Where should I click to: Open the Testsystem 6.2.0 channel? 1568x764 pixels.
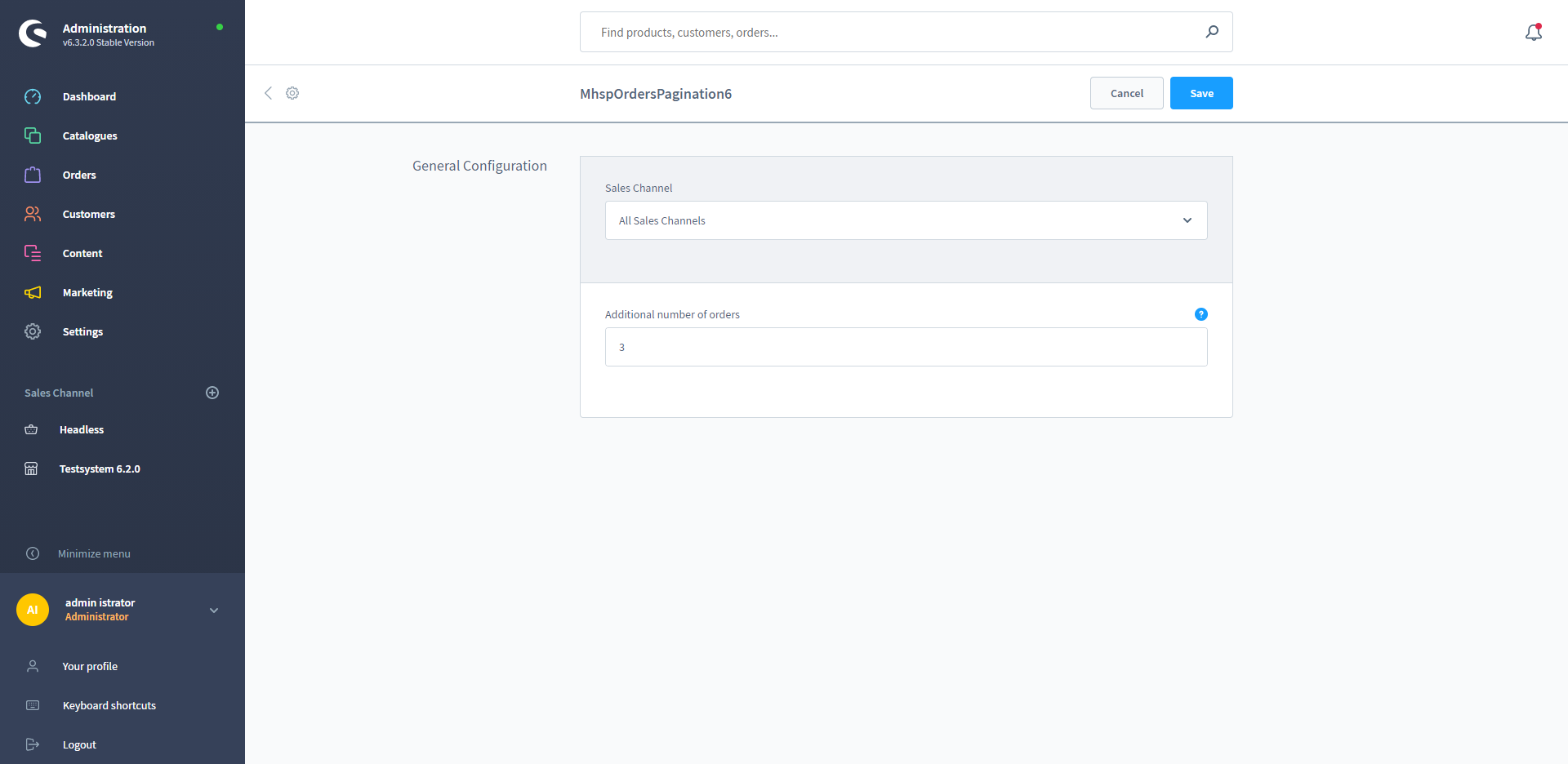pyautogui.click(x=100, y=469)
